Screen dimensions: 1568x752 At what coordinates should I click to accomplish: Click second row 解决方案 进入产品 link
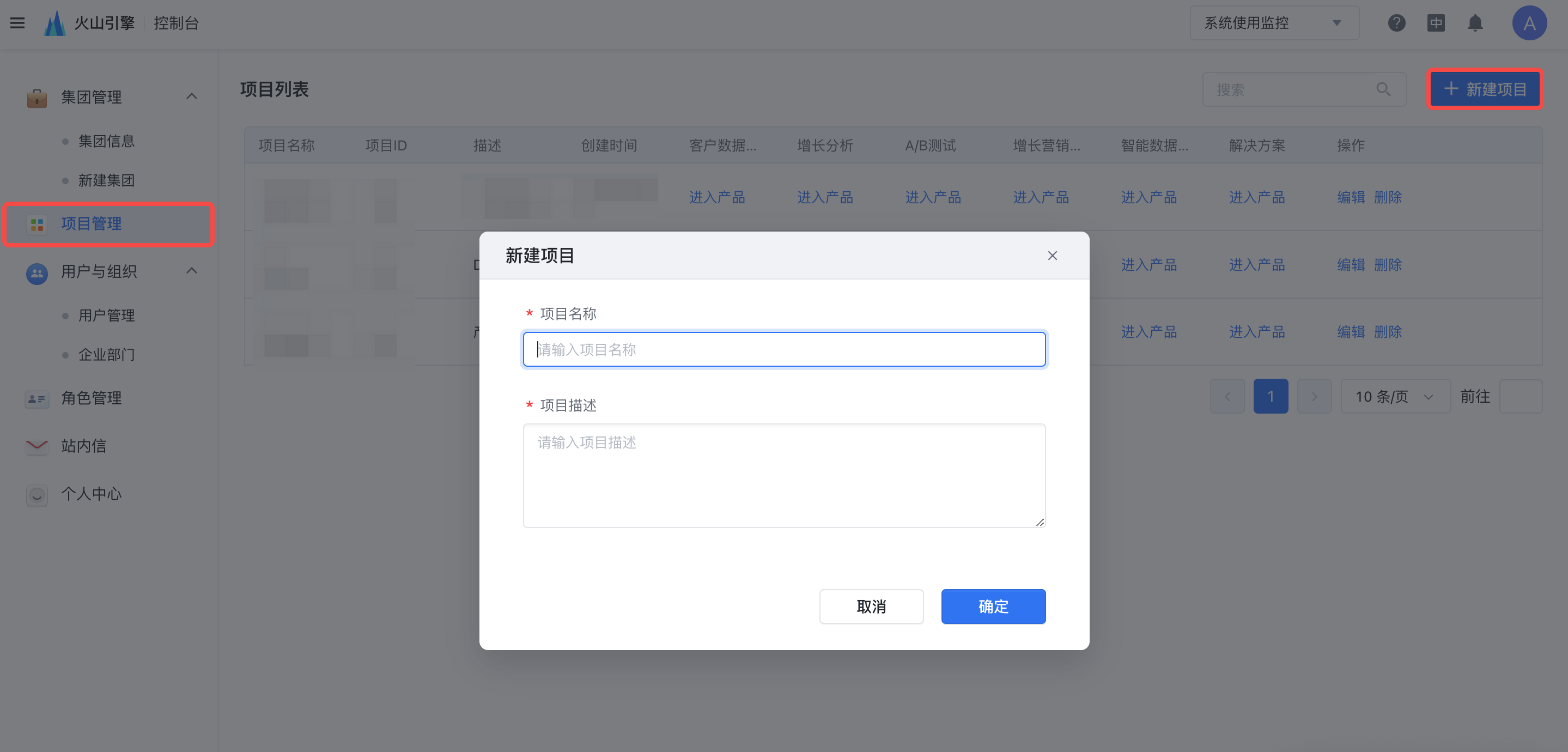click(x=1257, y=265)
